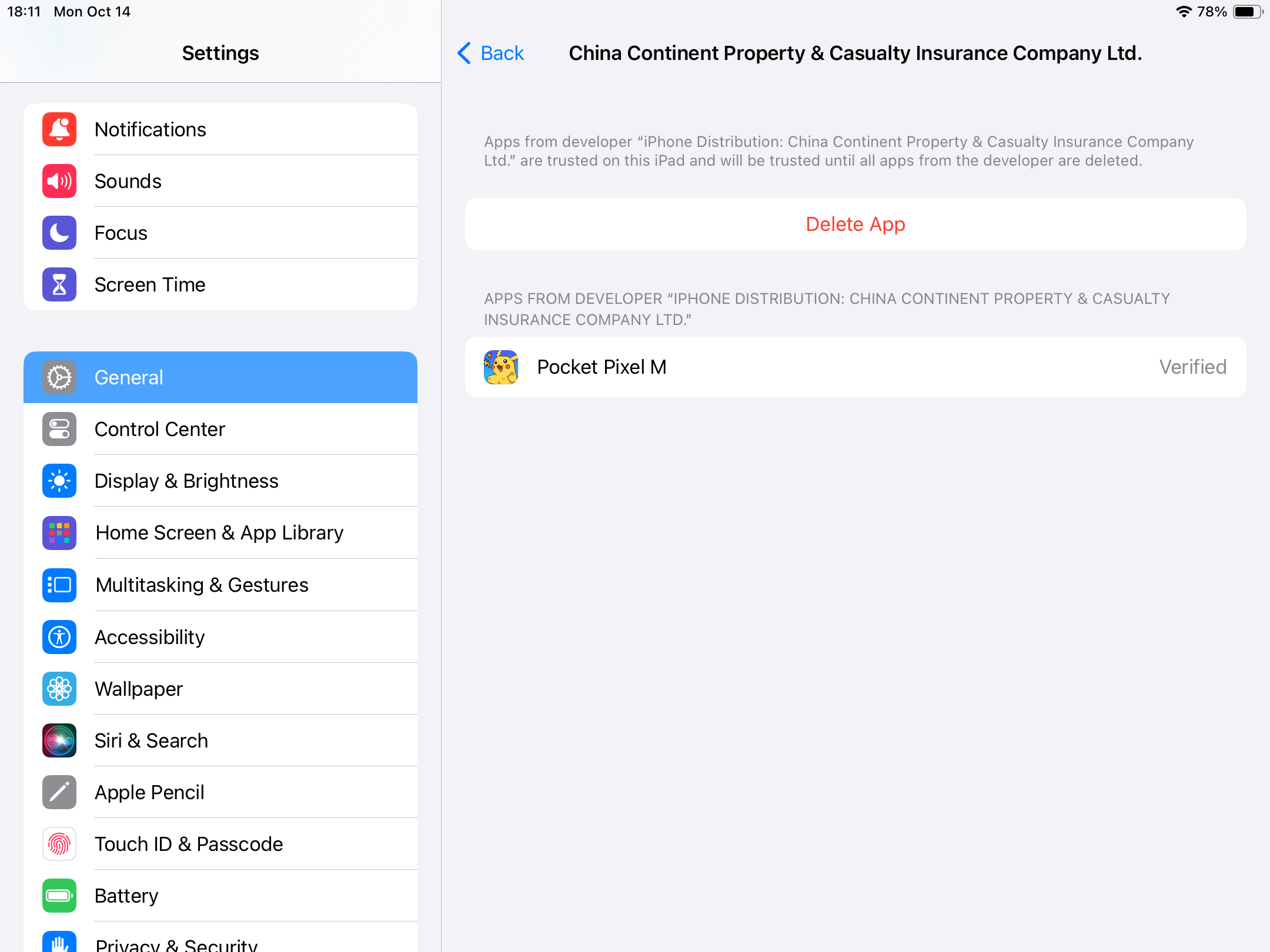Open the Display & Brightness sun icon
This screenshot has height=952, width=1270.
coord(59,481)
